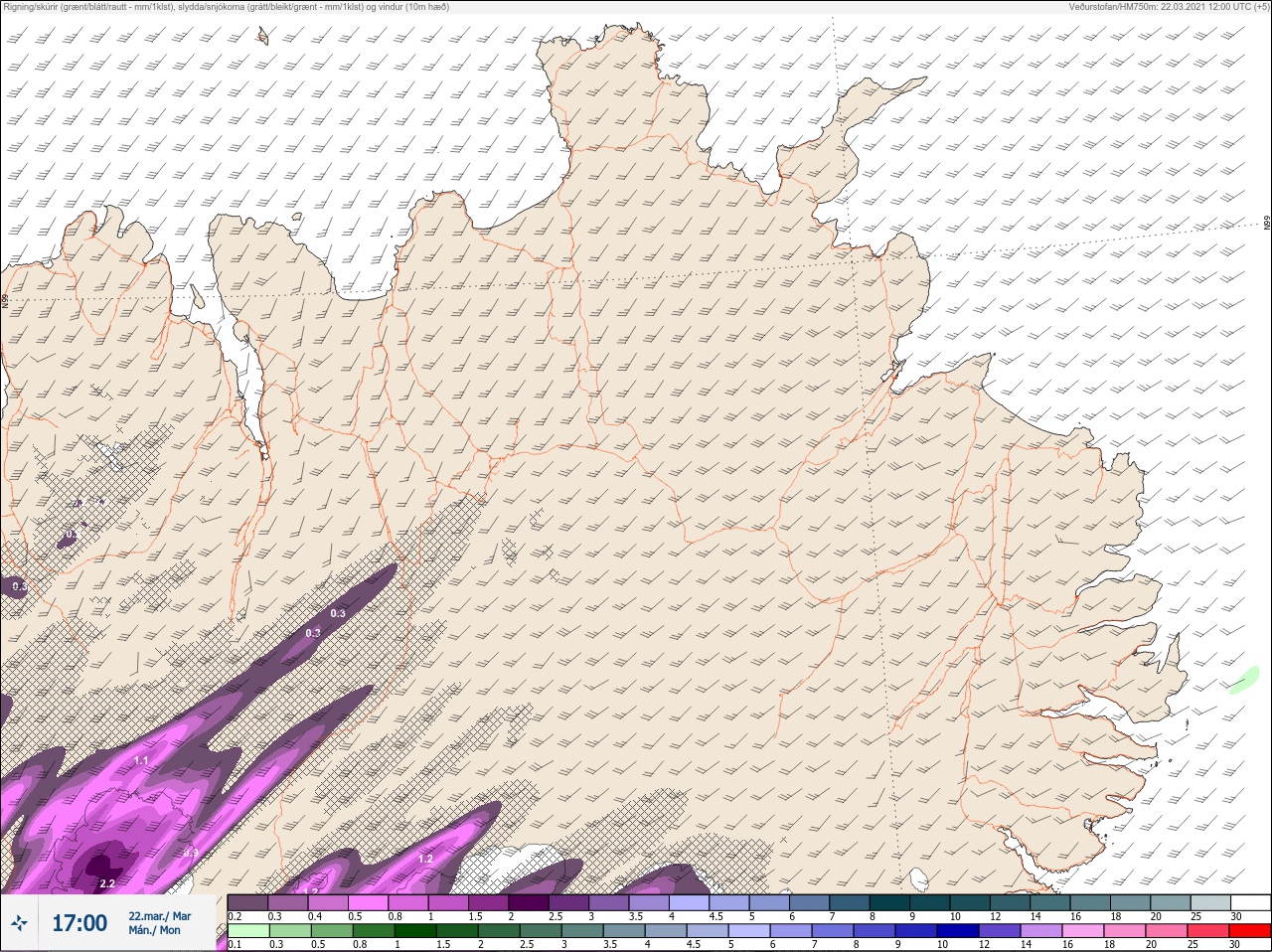Click the small green precipitation patch offshore east
1272x952 pixels.
point(1243,680)
